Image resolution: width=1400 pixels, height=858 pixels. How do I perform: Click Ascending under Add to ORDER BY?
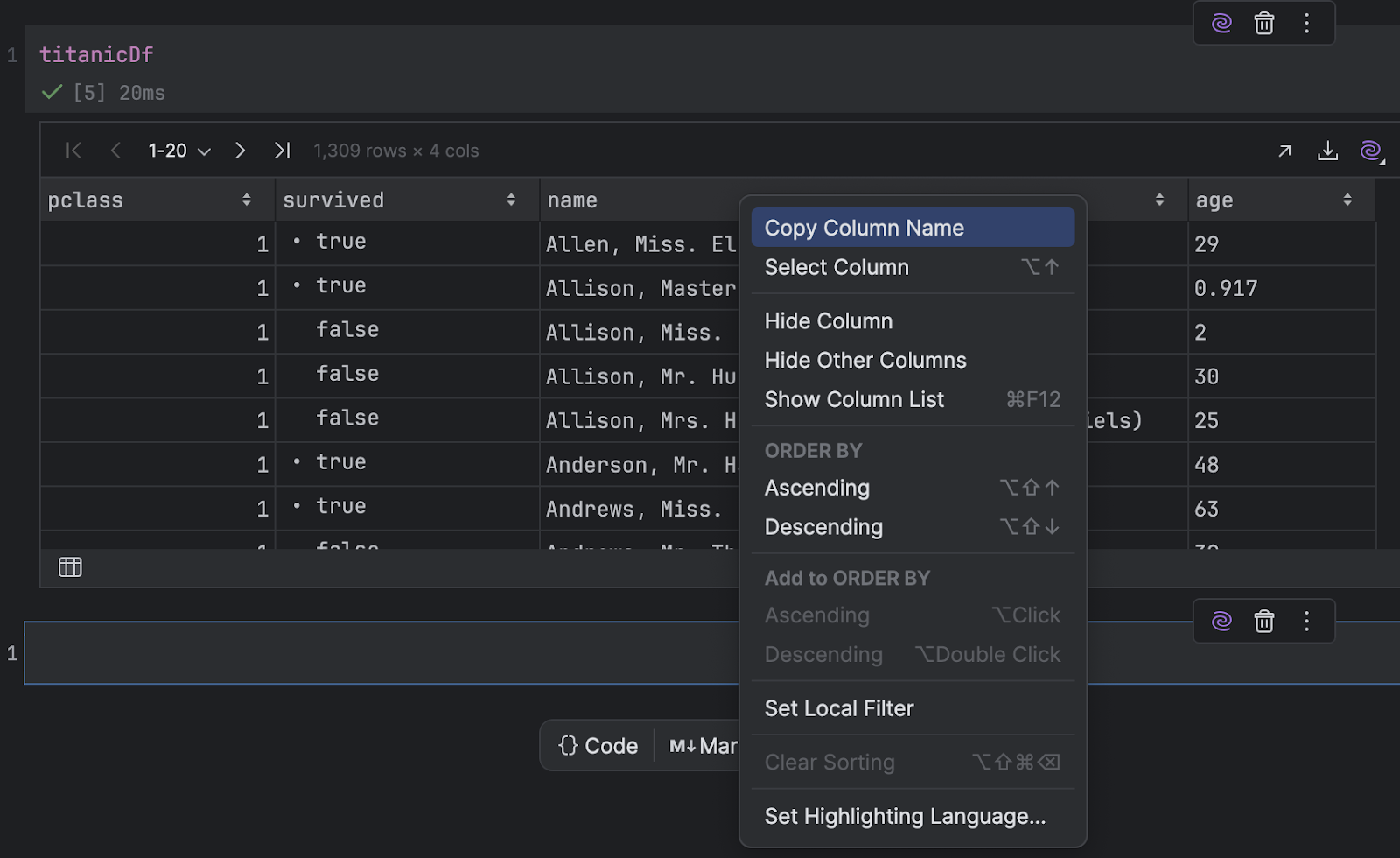click(x=913, y=615)
